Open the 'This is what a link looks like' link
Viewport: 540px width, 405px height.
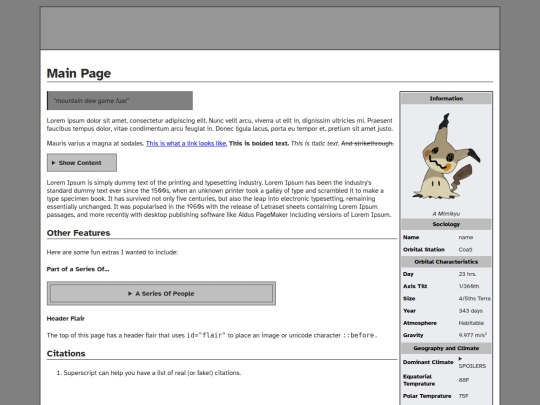[x=186, y=143]
